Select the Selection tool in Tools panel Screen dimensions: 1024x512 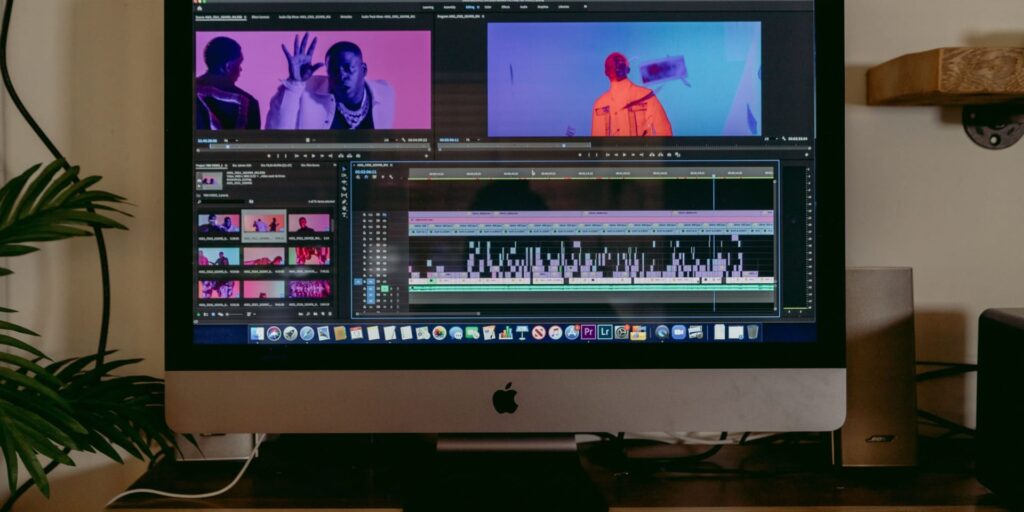(x=344, y=168)
